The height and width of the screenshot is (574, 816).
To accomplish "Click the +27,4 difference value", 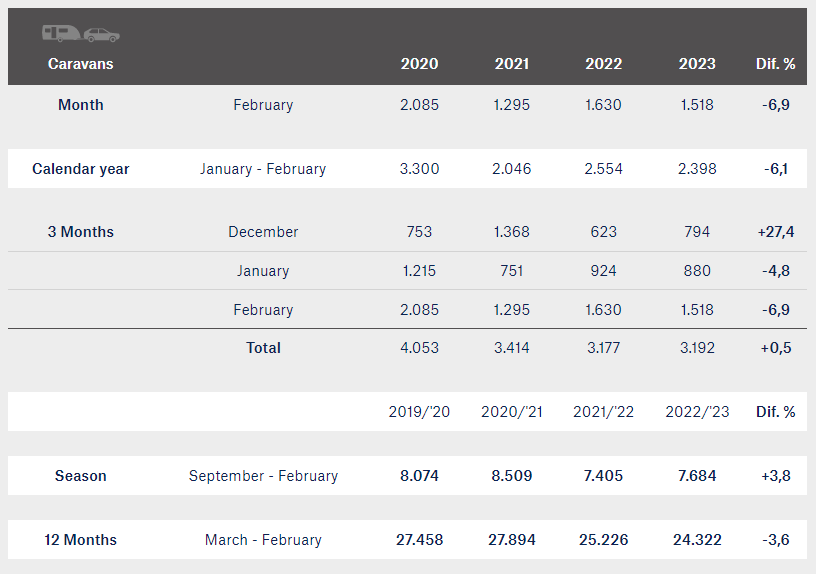I will coord(775,232).
